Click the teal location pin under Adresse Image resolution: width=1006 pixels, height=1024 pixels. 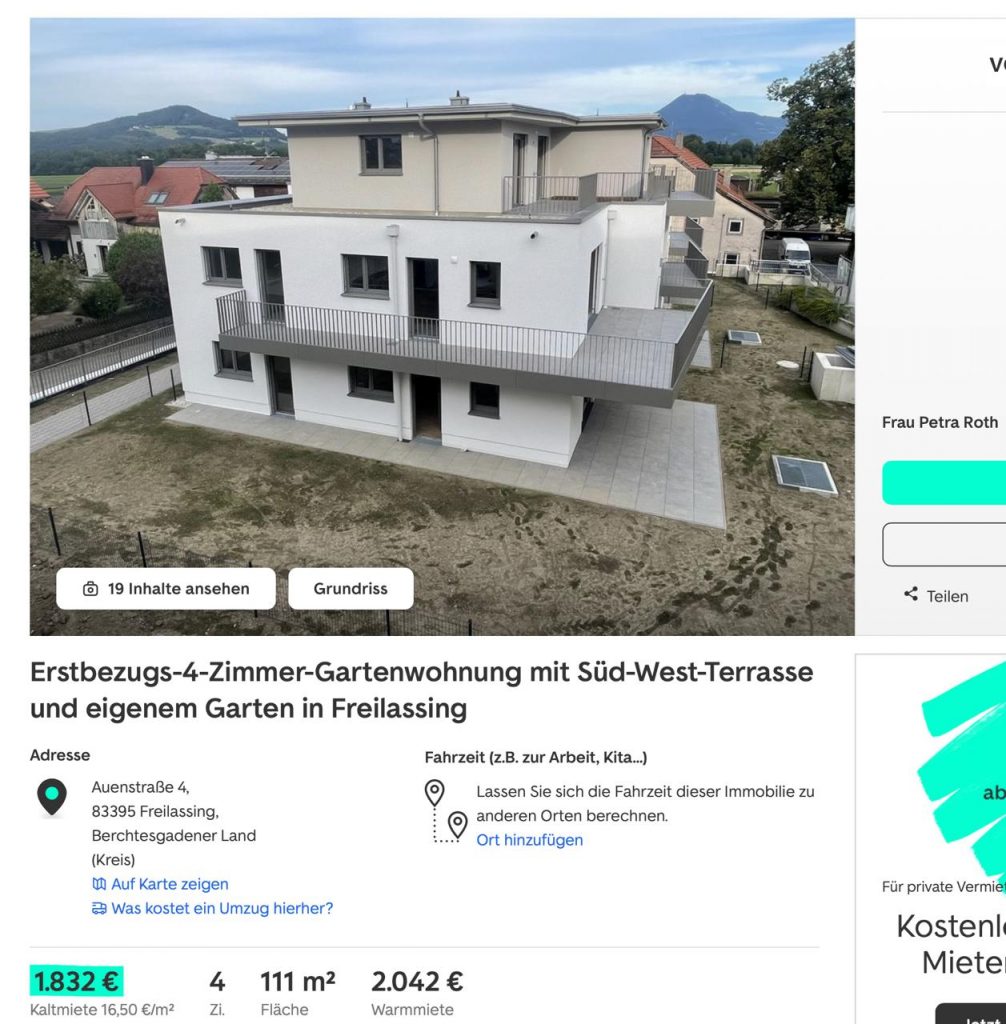pos(52,797)
